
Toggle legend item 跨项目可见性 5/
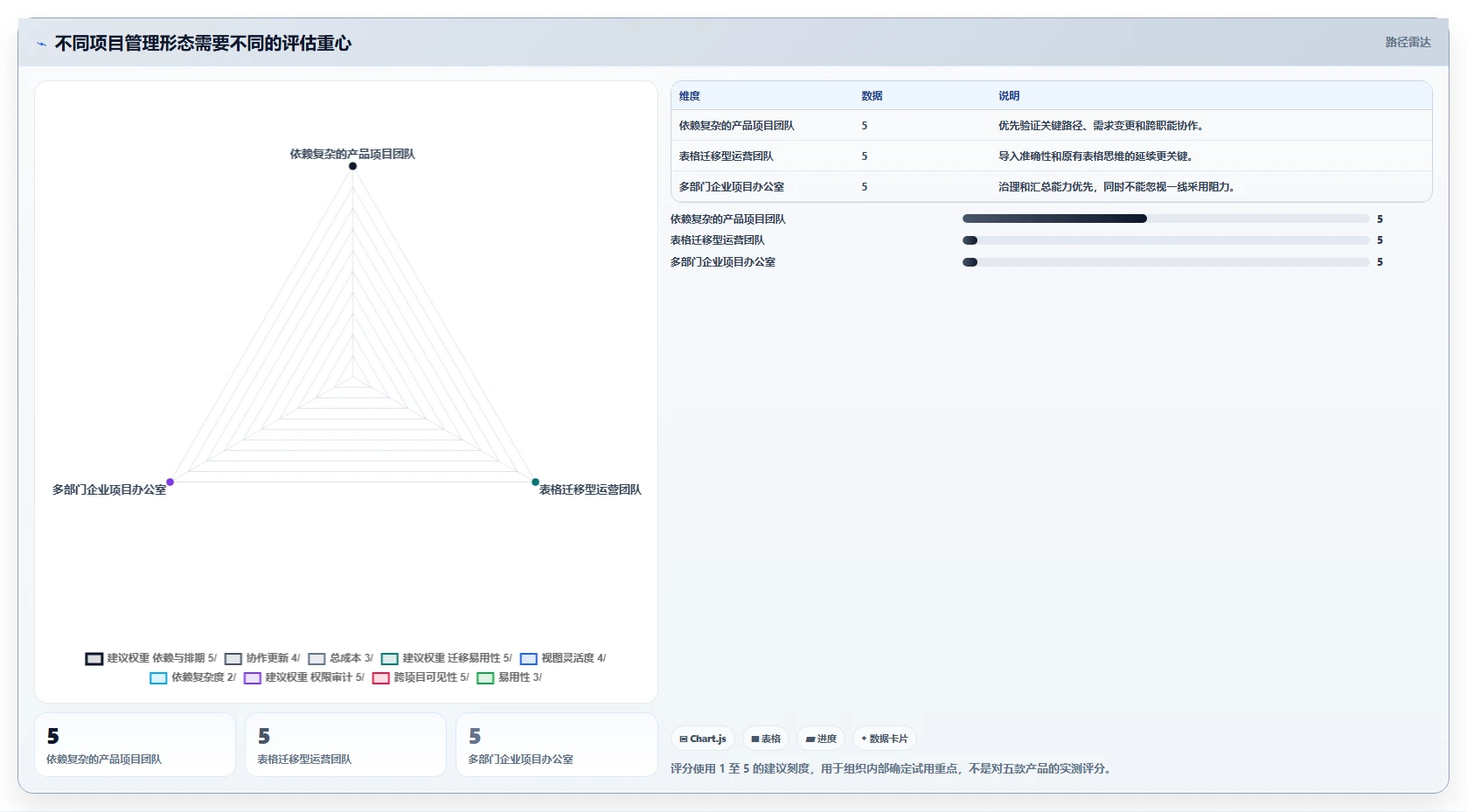click(421, 677)
